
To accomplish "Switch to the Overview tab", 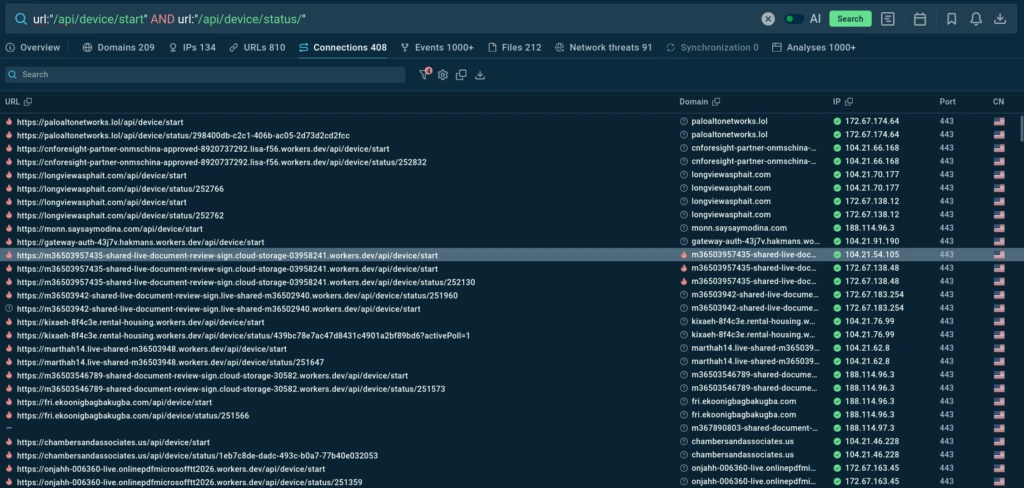I will tap(33, 48).
